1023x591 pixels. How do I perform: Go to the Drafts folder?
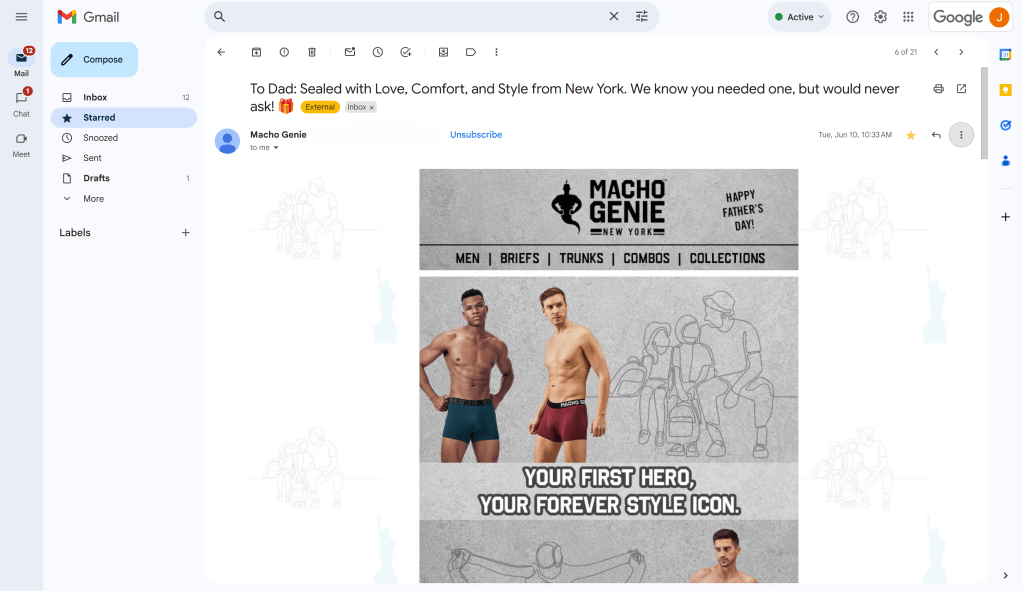(x=96, y=178)
